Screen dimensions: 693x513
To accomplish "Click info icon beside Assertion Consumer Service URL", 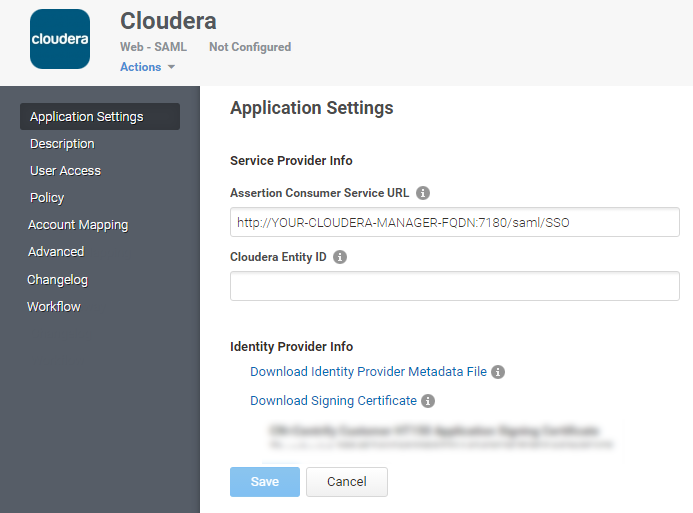I will (x=423, y=193).
